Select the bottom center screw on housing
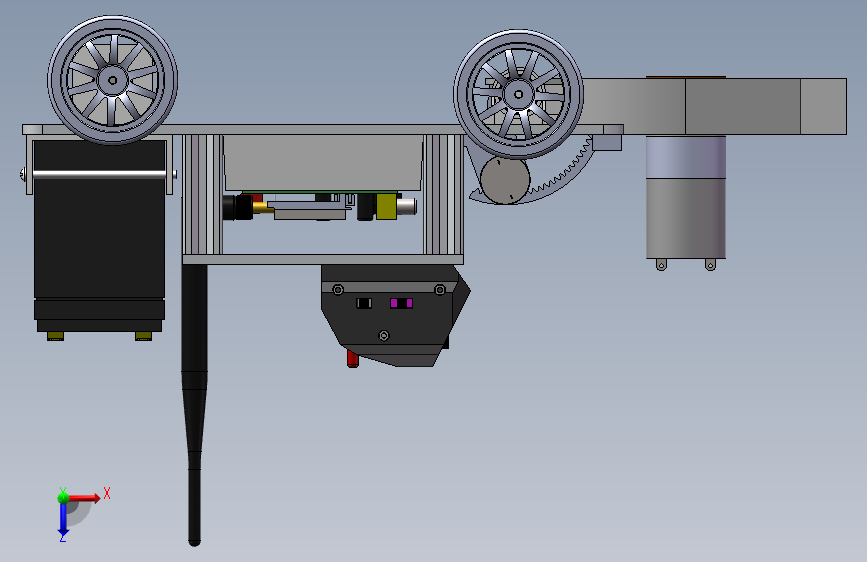 [x=384, y=336]
